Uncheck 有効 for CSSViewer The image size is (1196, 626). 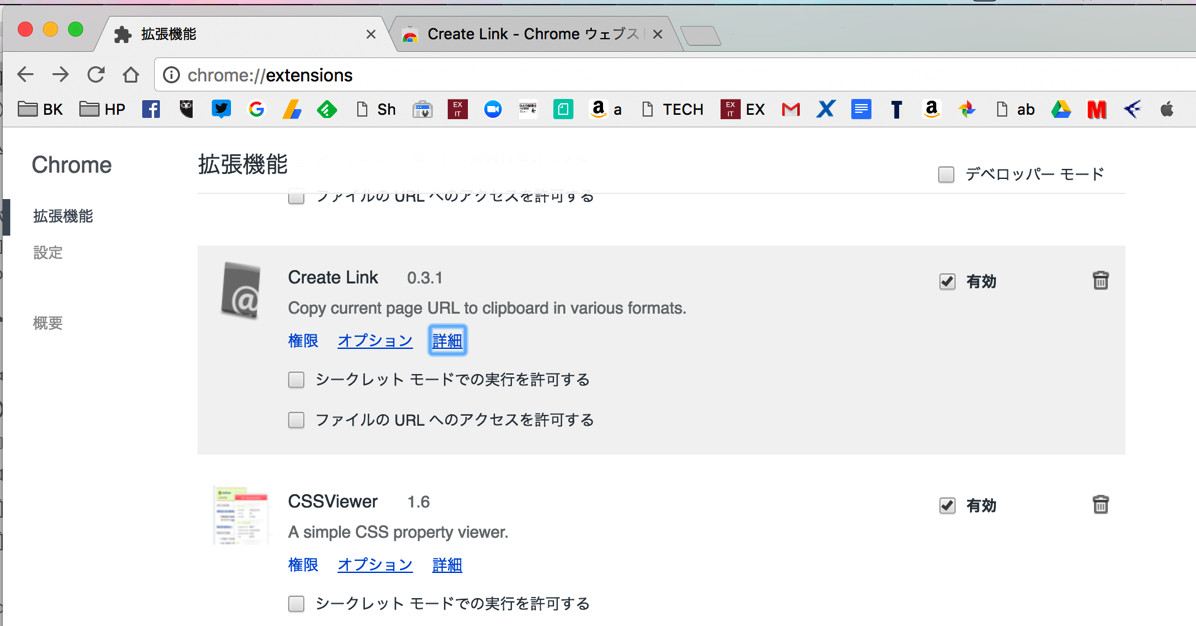[x=947, y=506]
